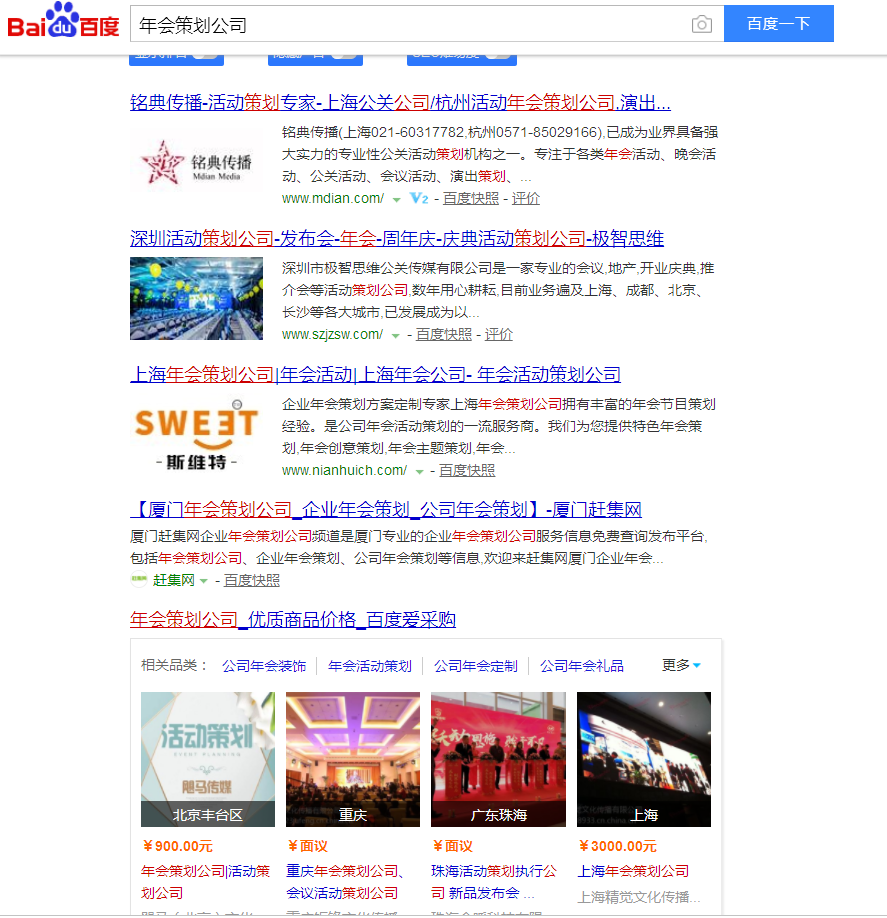Open 百度快照 for the nianhuich.com result
887x918 pixels.
pyautogui.click(x=467, y=470)
